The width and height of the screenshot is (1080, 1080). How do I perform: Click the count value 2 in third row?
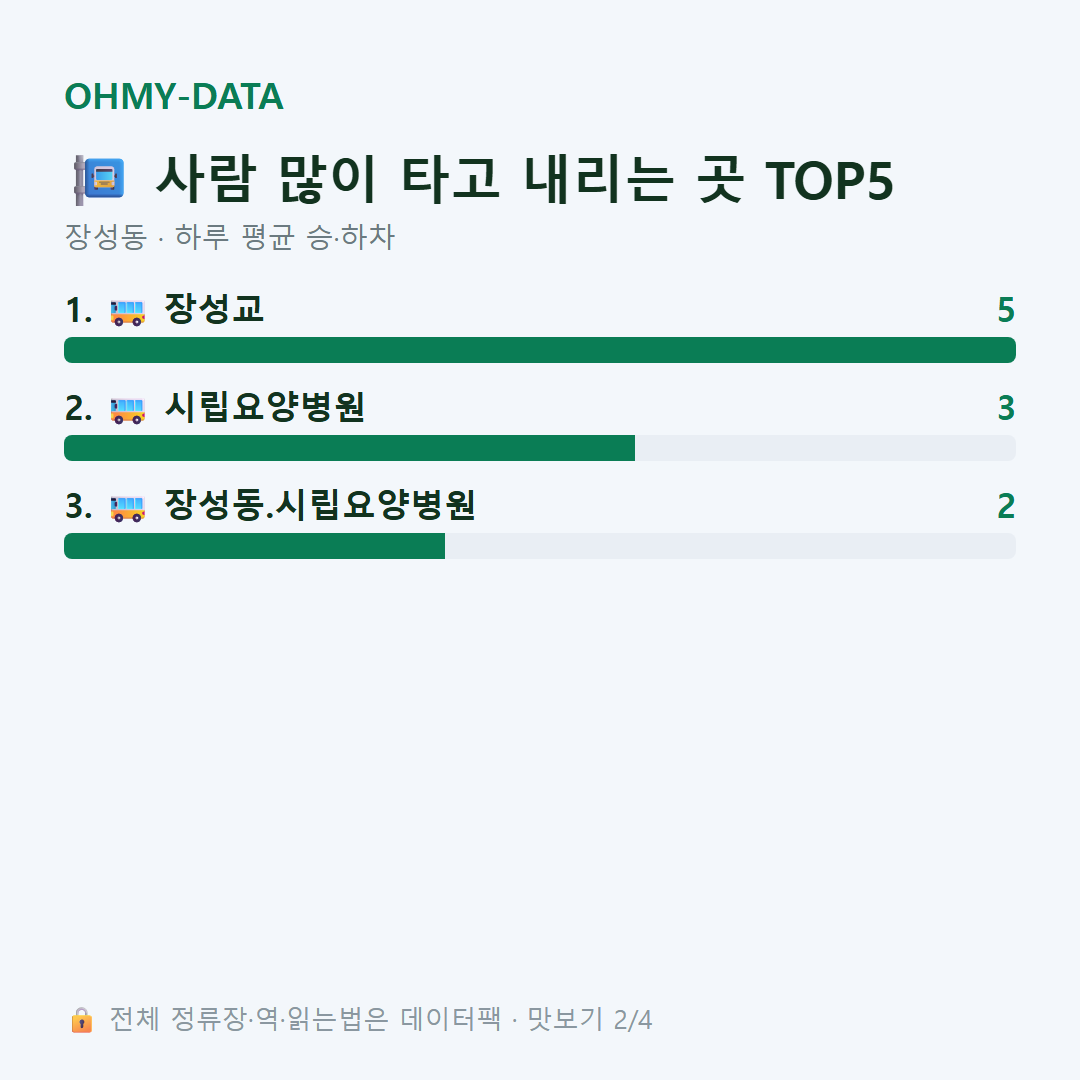(1006, 506)
